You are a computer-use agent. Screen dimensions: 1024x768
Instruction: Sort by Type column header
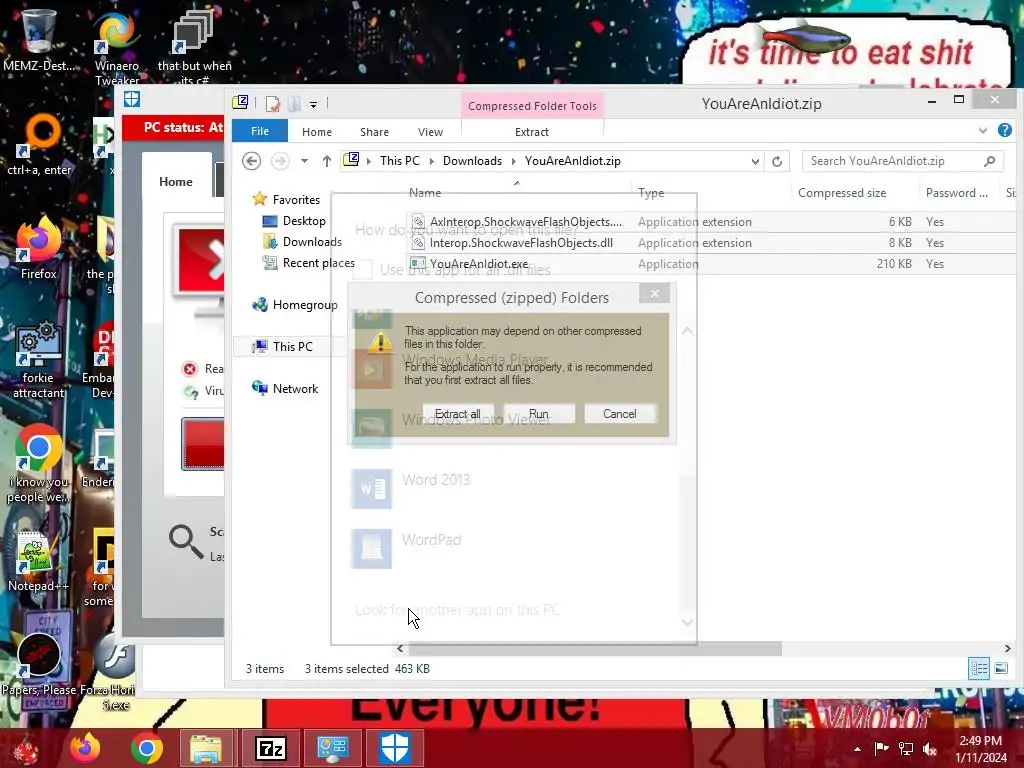[651, 193]
